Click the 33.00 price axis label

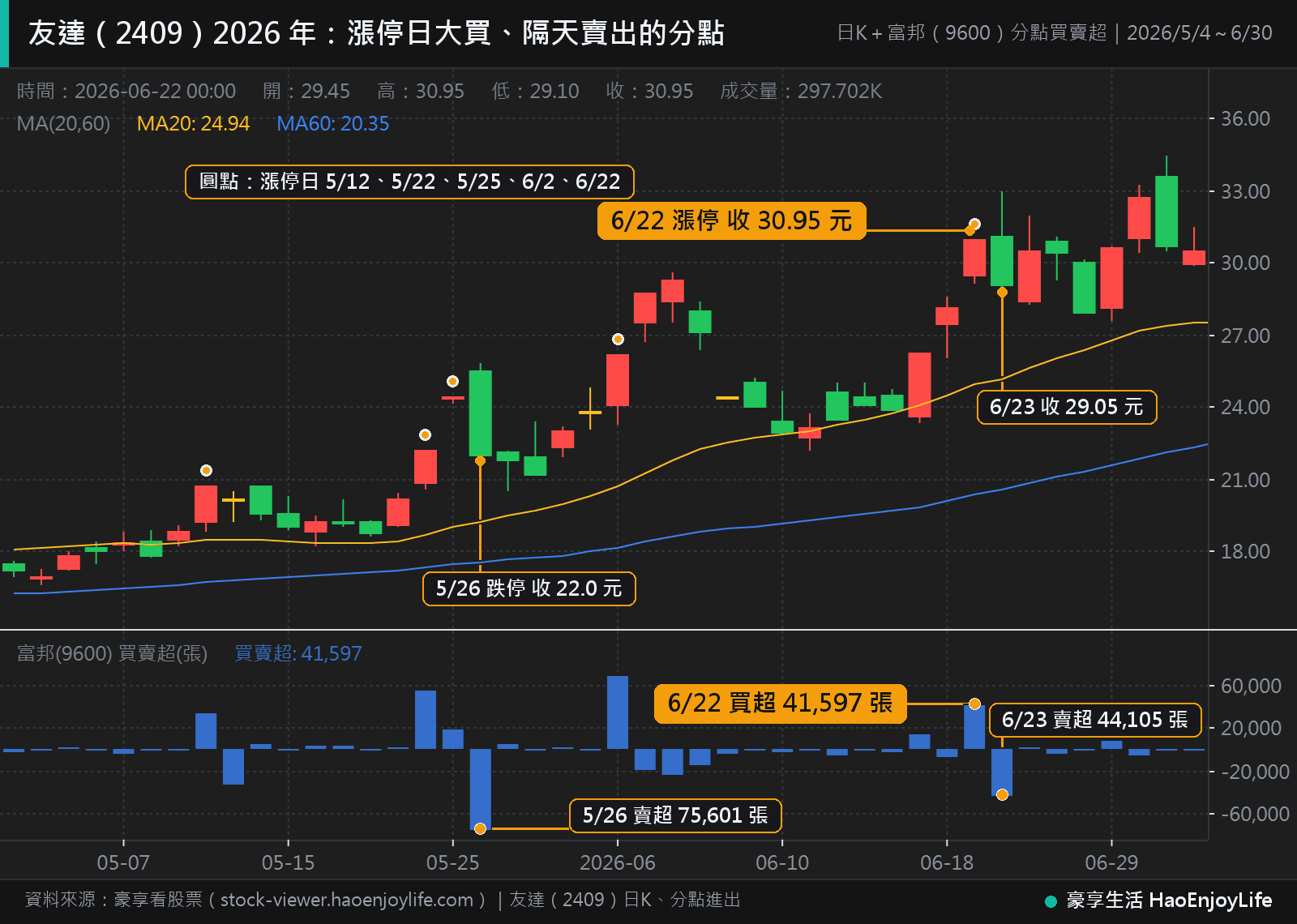click(x=1245, y=191)
